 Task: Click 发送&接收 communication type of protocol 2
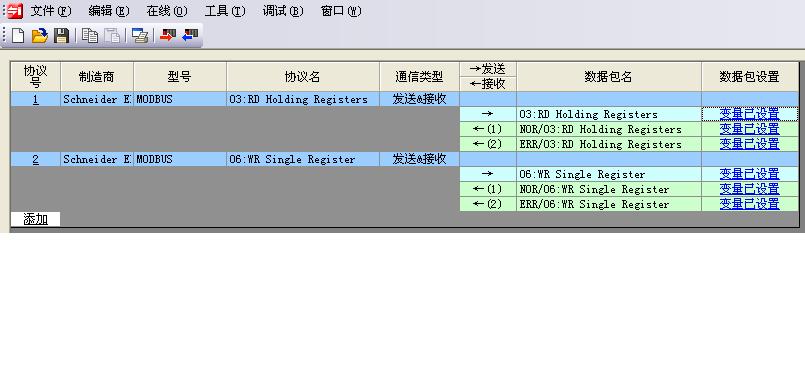tap(419, 159)
